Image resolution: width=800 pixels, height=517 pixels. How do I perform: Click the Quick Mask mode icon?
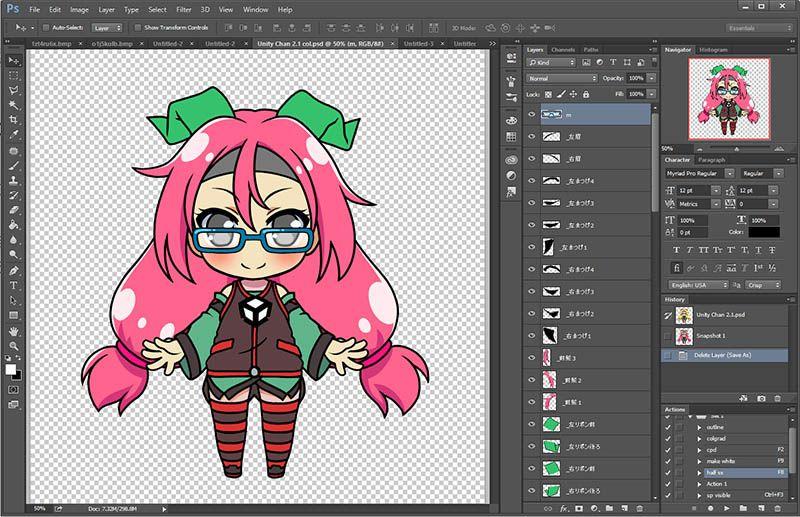13,390
